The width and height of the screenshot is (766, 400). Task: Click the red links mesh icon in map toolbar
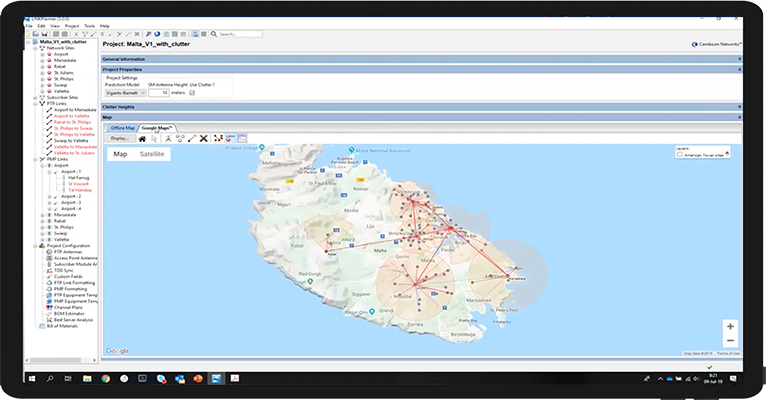[x=218, y=139]
